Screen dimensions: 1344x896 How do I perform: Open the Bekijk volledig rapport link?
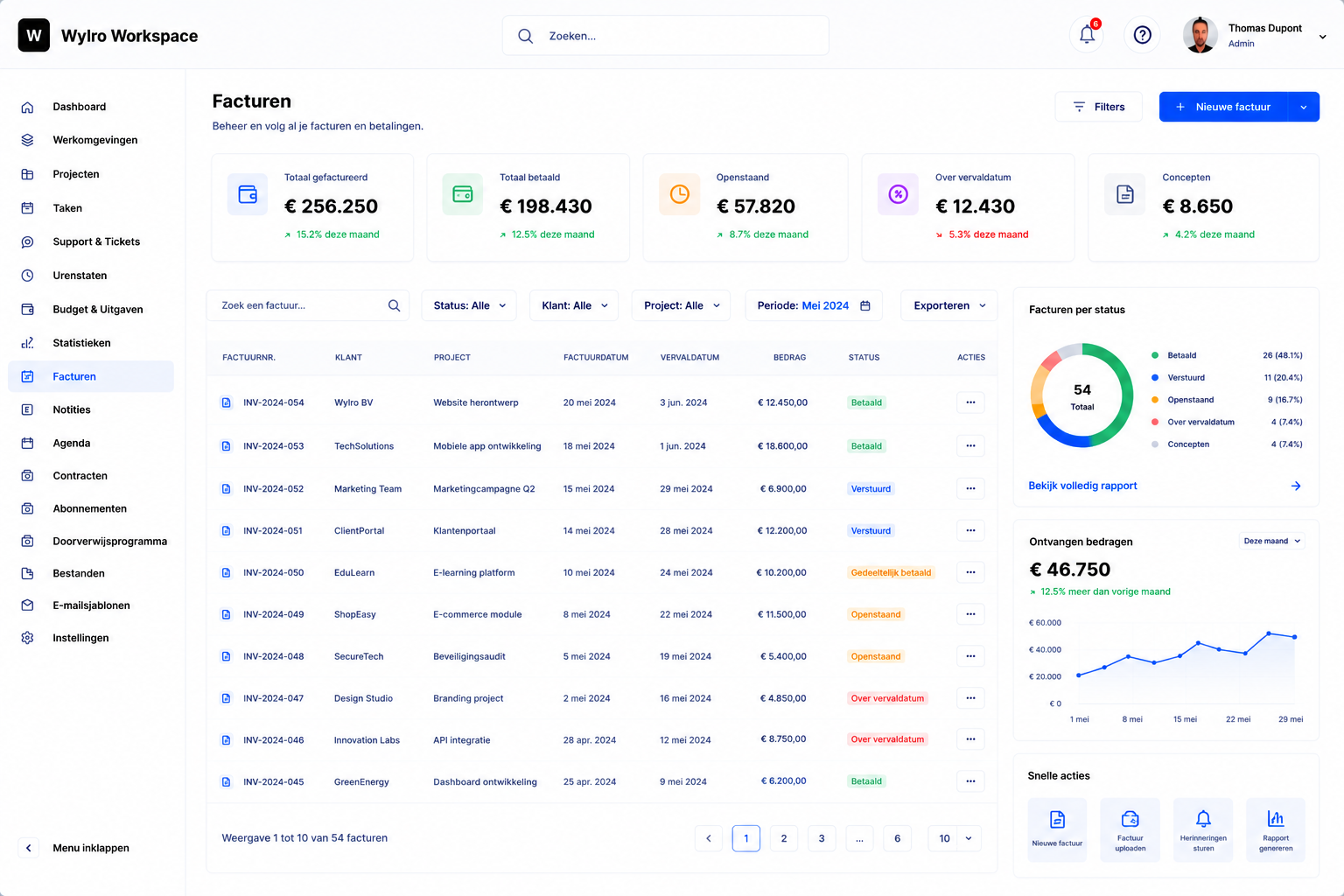(1082, 486)
